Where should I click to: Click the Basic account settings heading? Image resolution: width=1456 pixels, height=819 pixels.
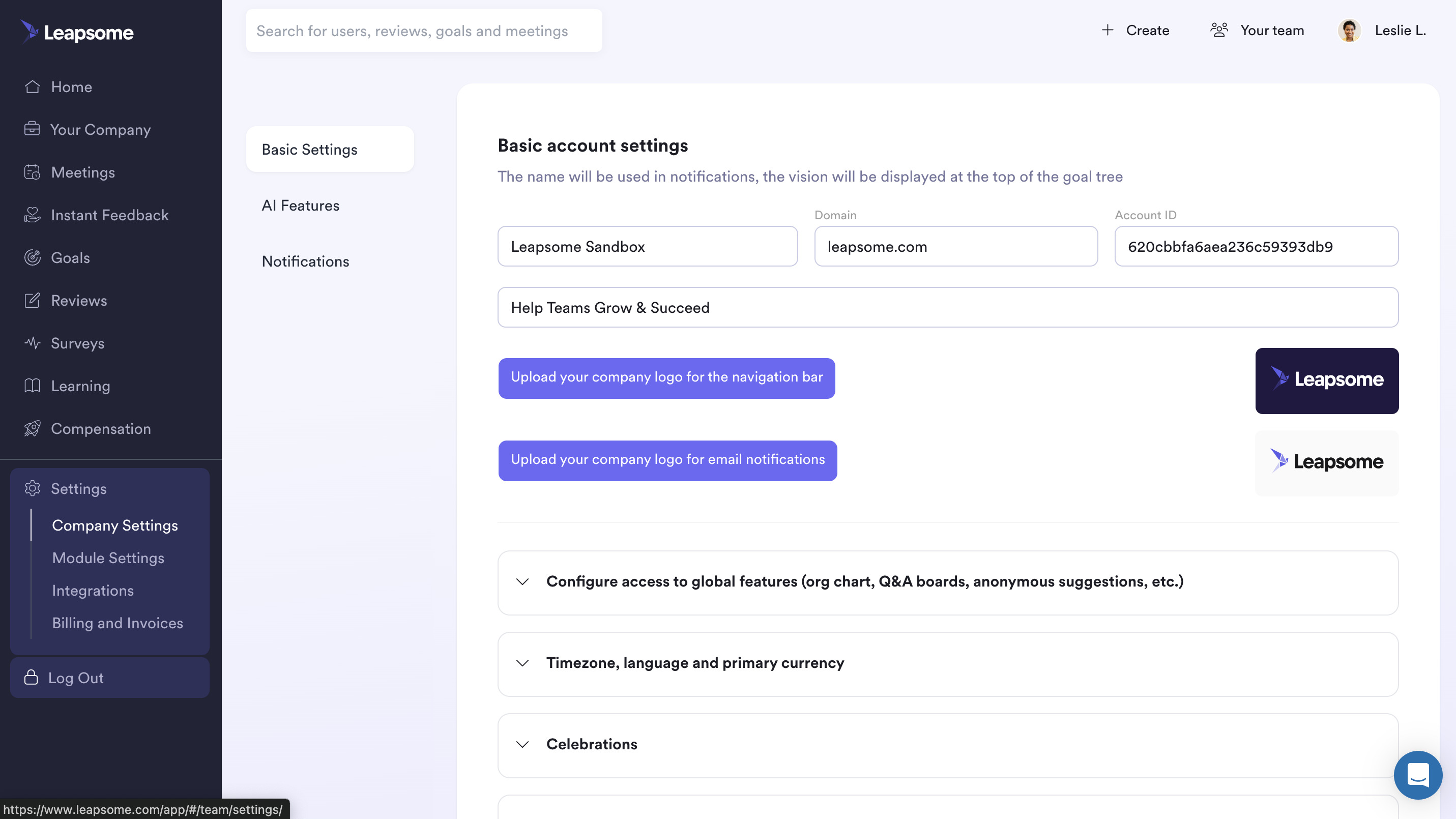coord(592,145)
